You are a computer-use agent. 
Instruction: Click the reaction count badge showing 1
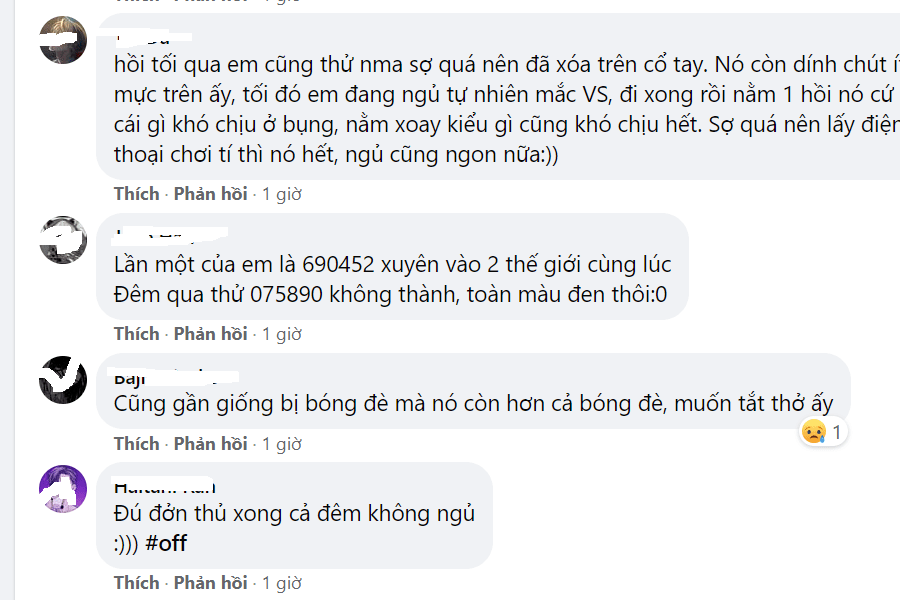[837, 431]
